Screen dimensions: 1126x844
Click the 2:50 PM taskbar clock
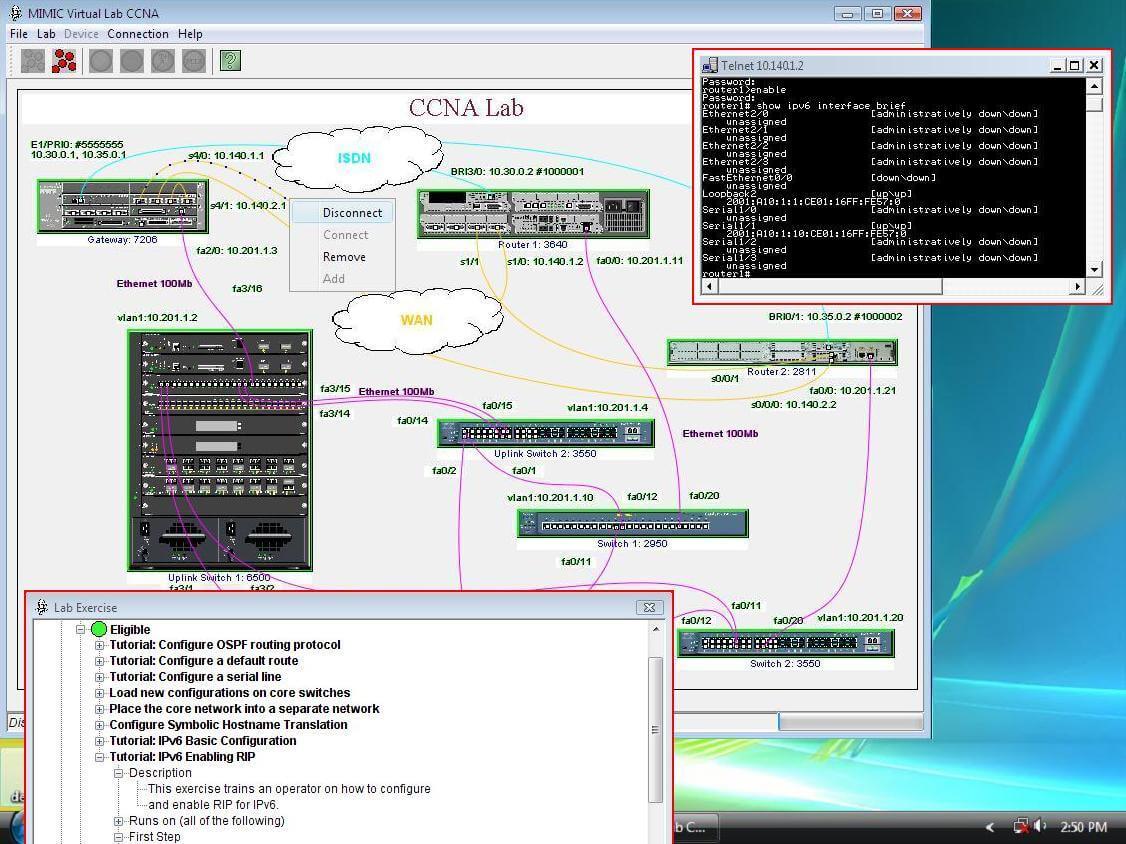tap(1083, 827)
